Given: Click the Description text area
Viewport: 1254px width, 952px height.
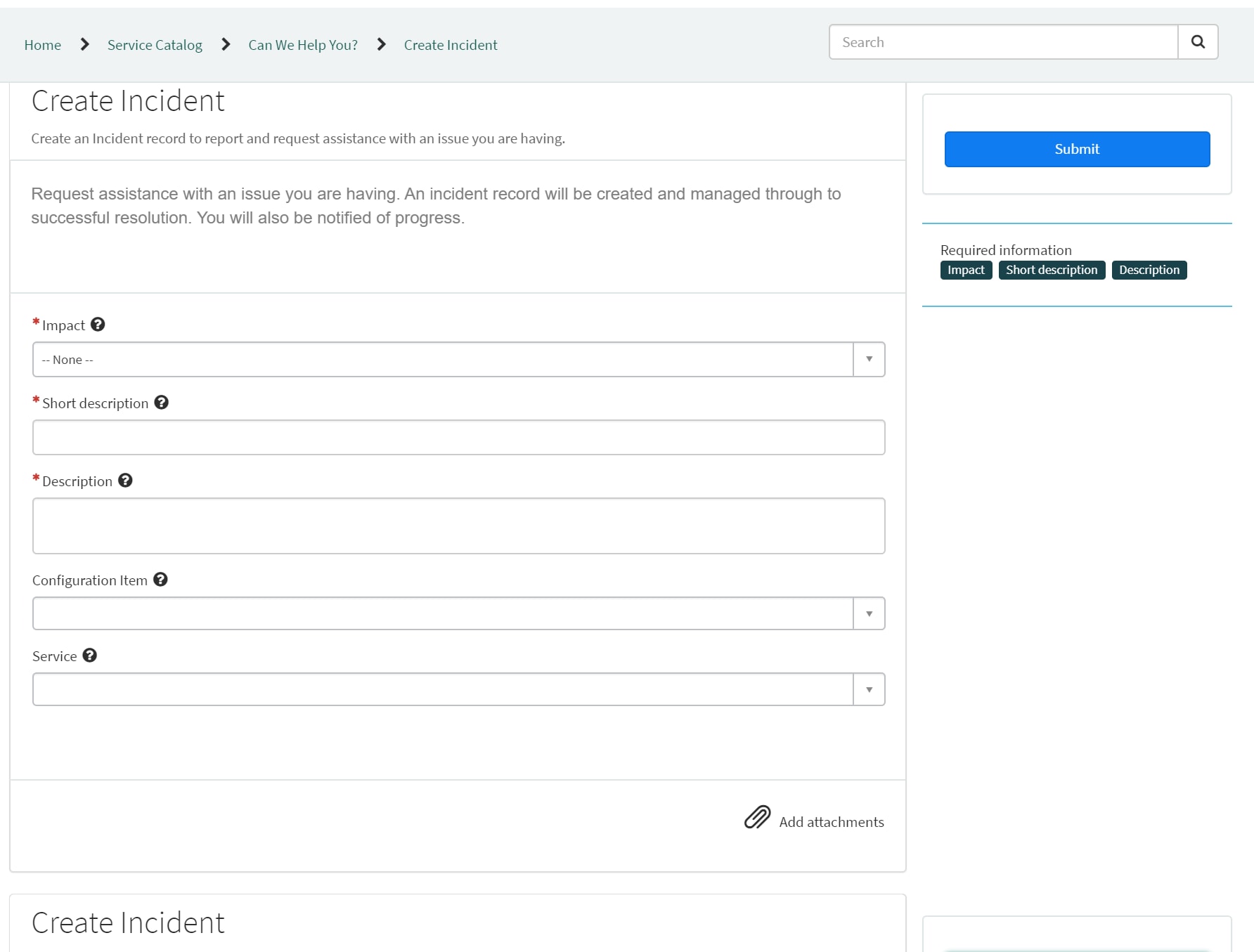Looking at the screenshot, I should pyautogui.click(x=458, y=526).
